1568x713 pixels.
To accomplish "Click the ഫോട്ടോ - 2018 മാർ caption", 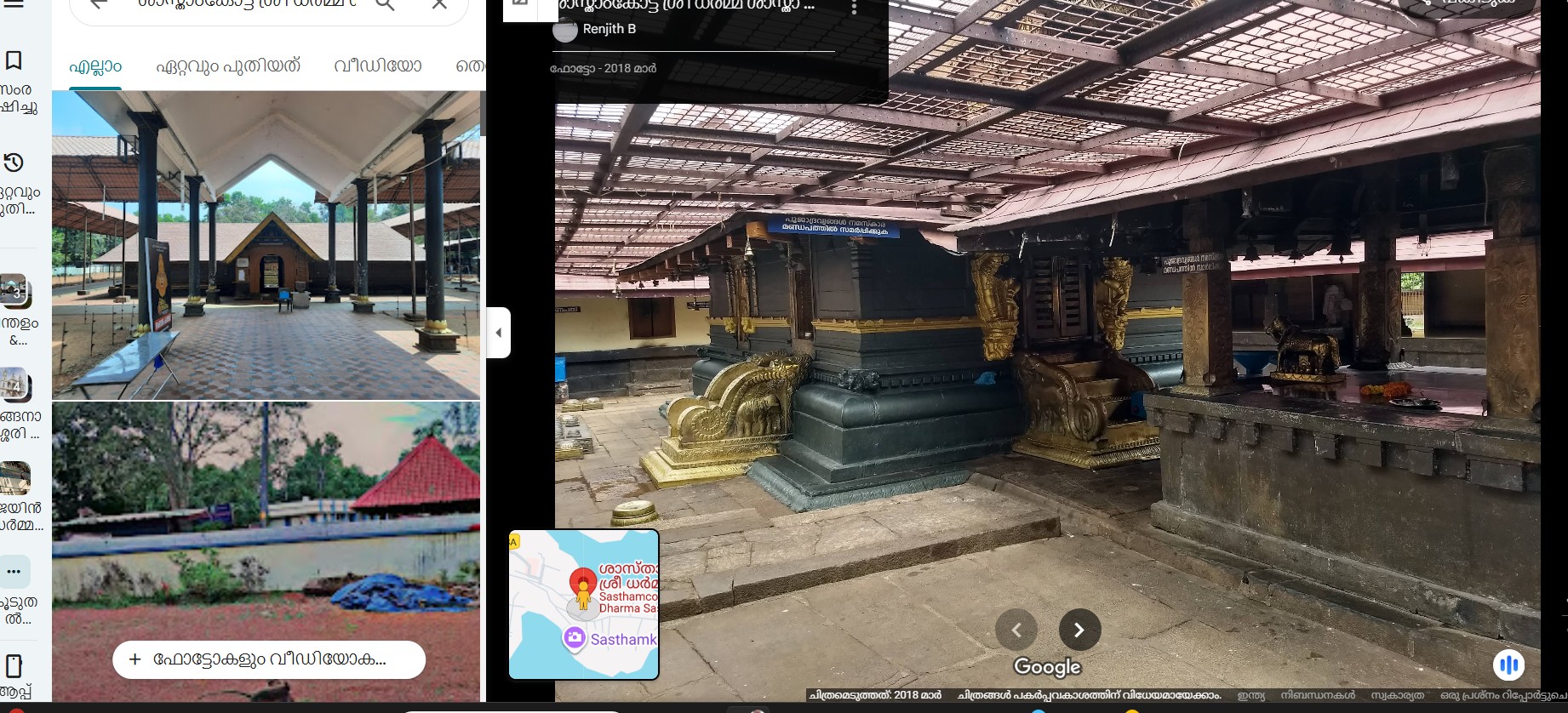I will pos(604,68).
